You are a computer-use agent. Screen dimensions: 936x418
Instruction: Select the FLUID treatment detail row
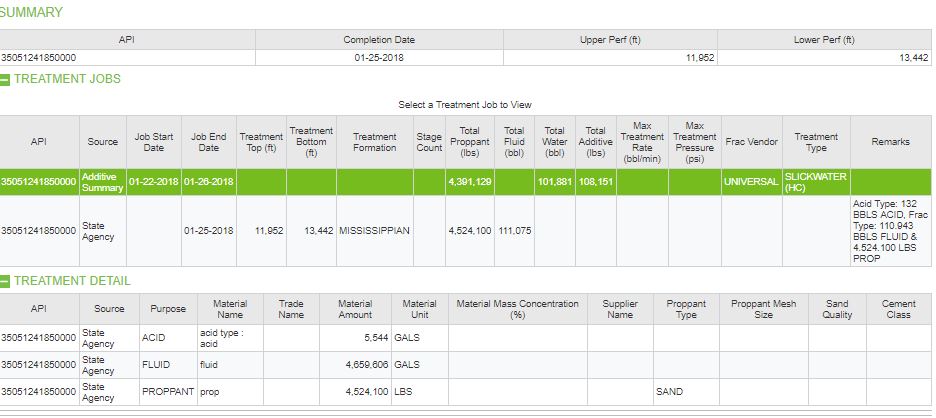tap(466, 365)
